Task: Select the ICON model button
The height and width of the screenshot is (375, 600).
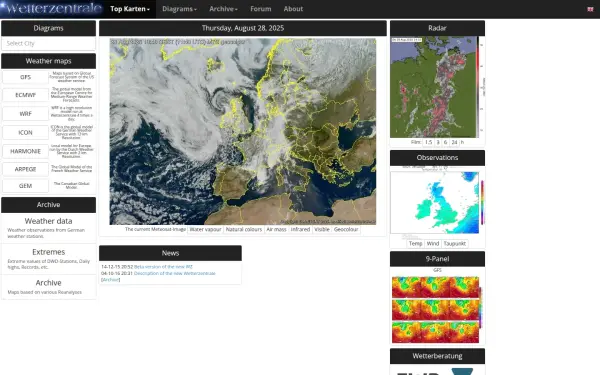Action: coord(25,132)
